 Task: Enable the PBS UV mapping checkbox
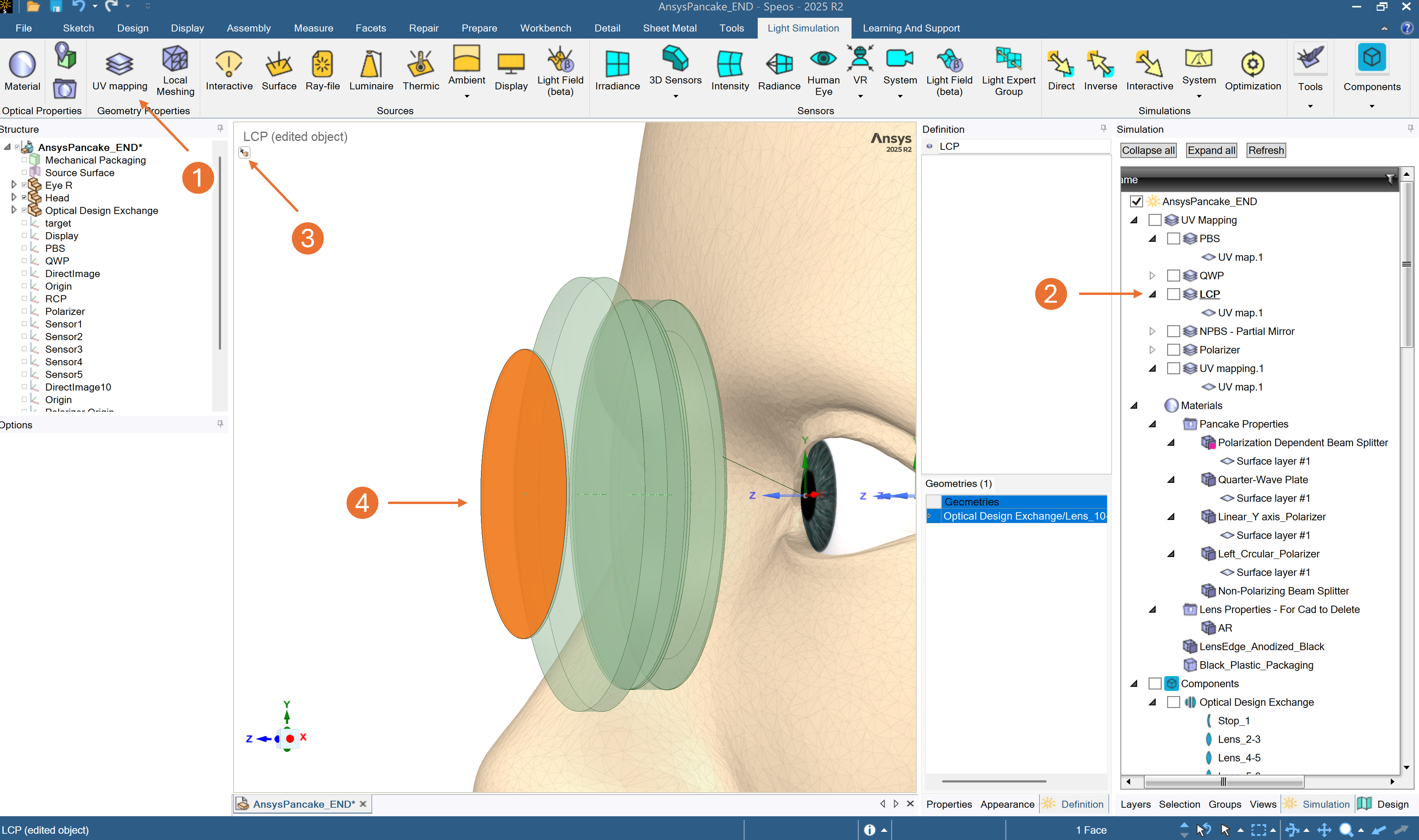[1173, 239]
